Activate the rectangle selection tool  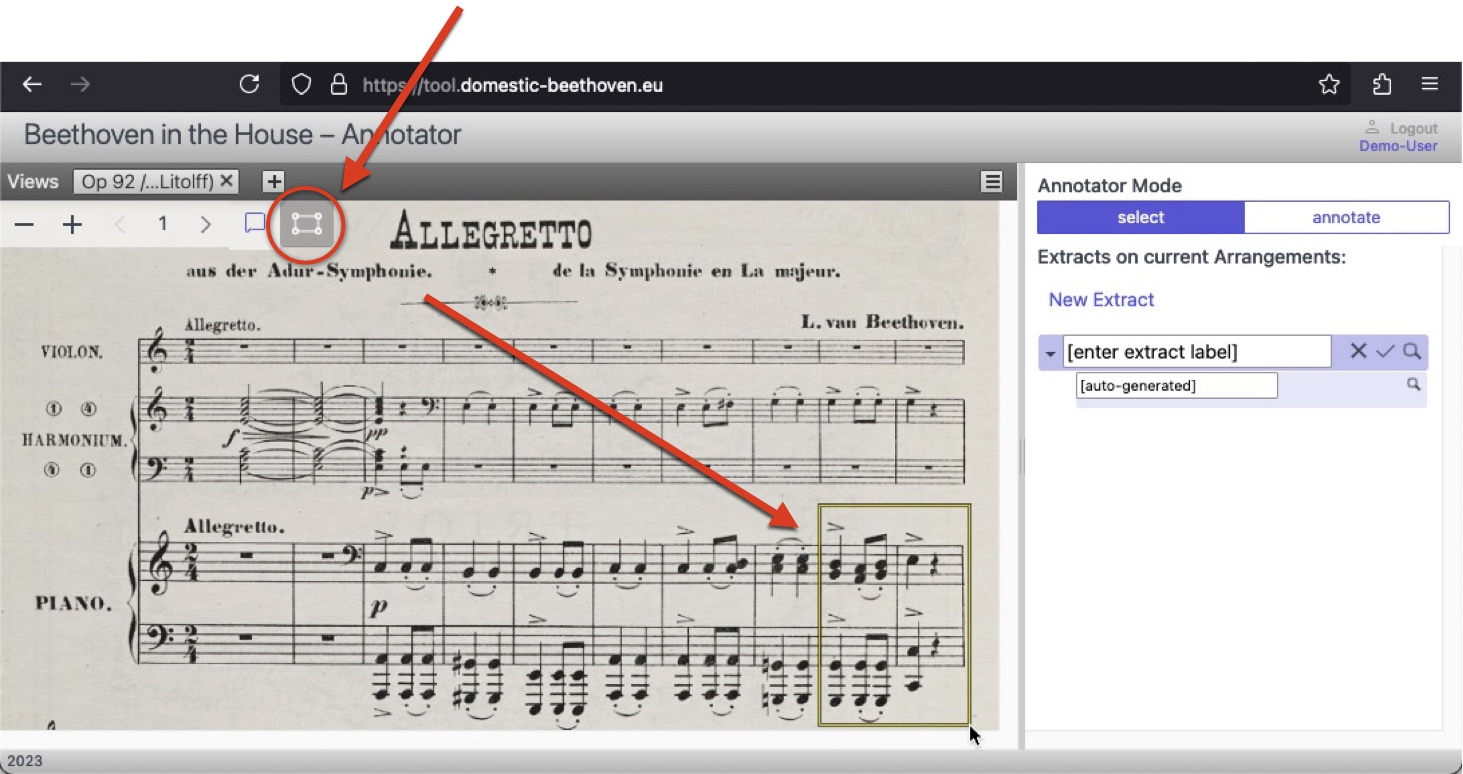pos(306,225)
